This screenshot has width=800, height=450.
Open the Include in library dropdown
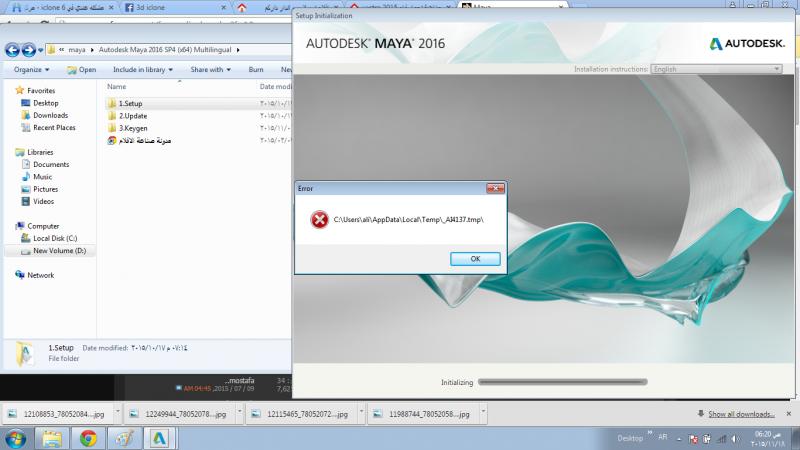pos(142,69)
